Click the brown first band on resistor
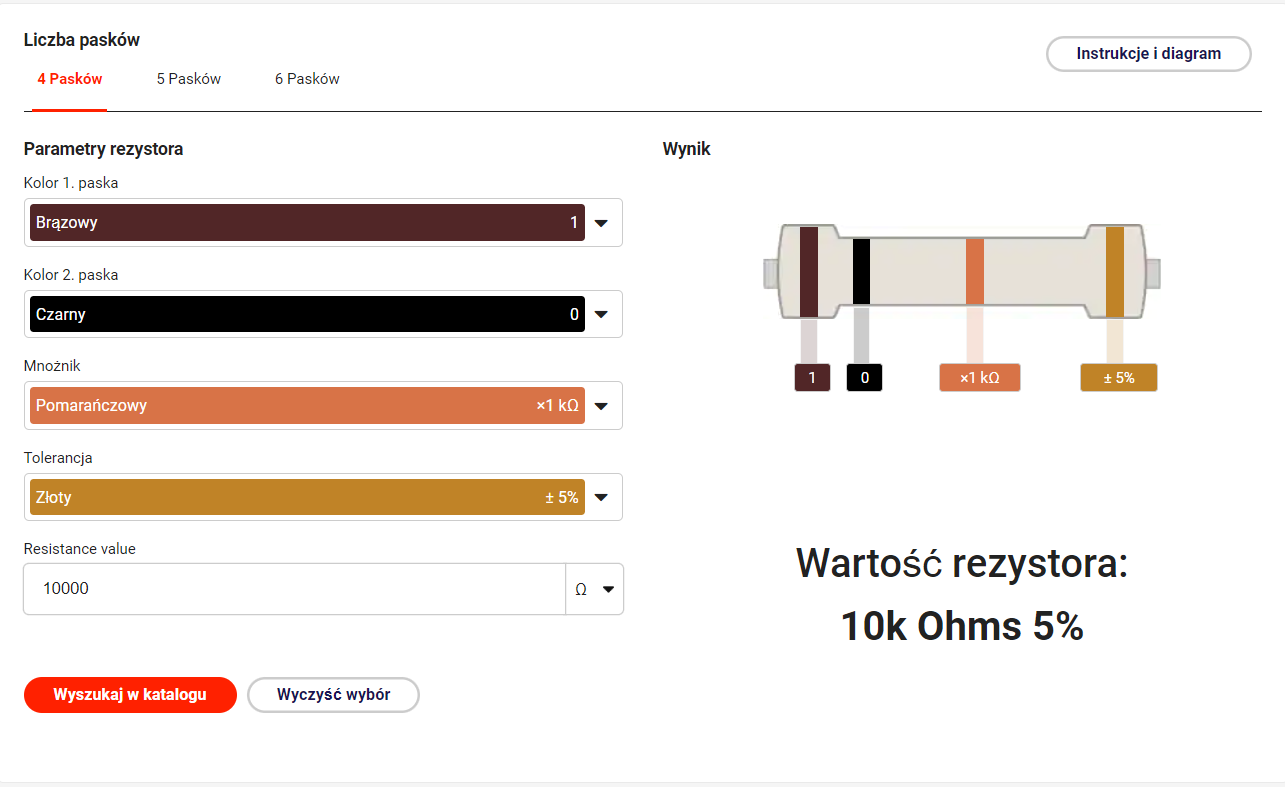Screen dimensions: 1285x787 pyautogui.click(x=809, y=272)
